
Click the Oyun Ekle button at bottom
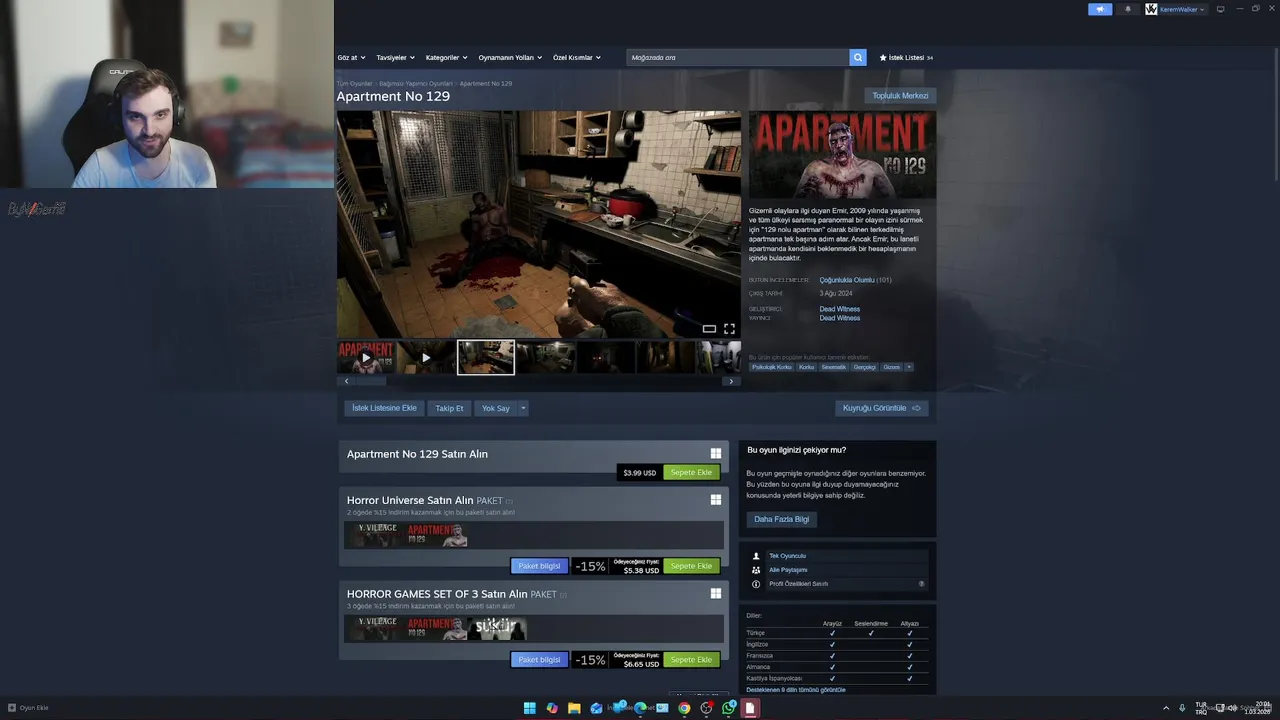click(28, 708)
